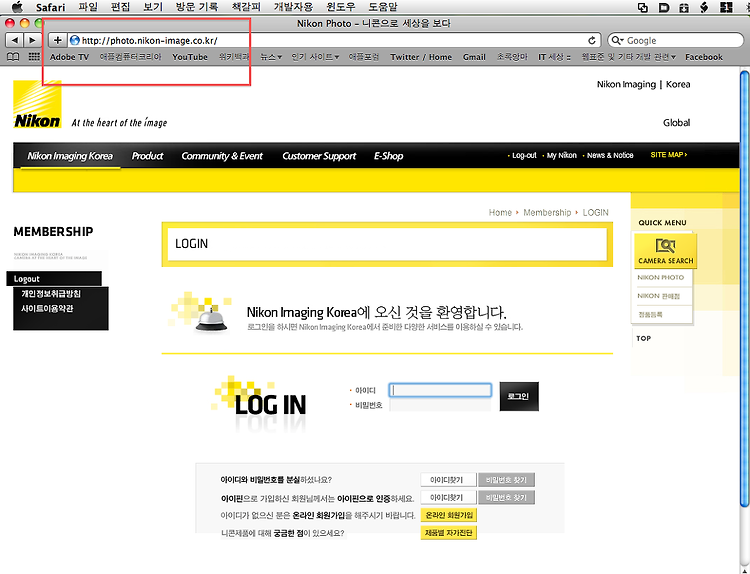Click 비밀번호 찾기 beside the lost-password line
750x574 pixels.
coord(506,480)
